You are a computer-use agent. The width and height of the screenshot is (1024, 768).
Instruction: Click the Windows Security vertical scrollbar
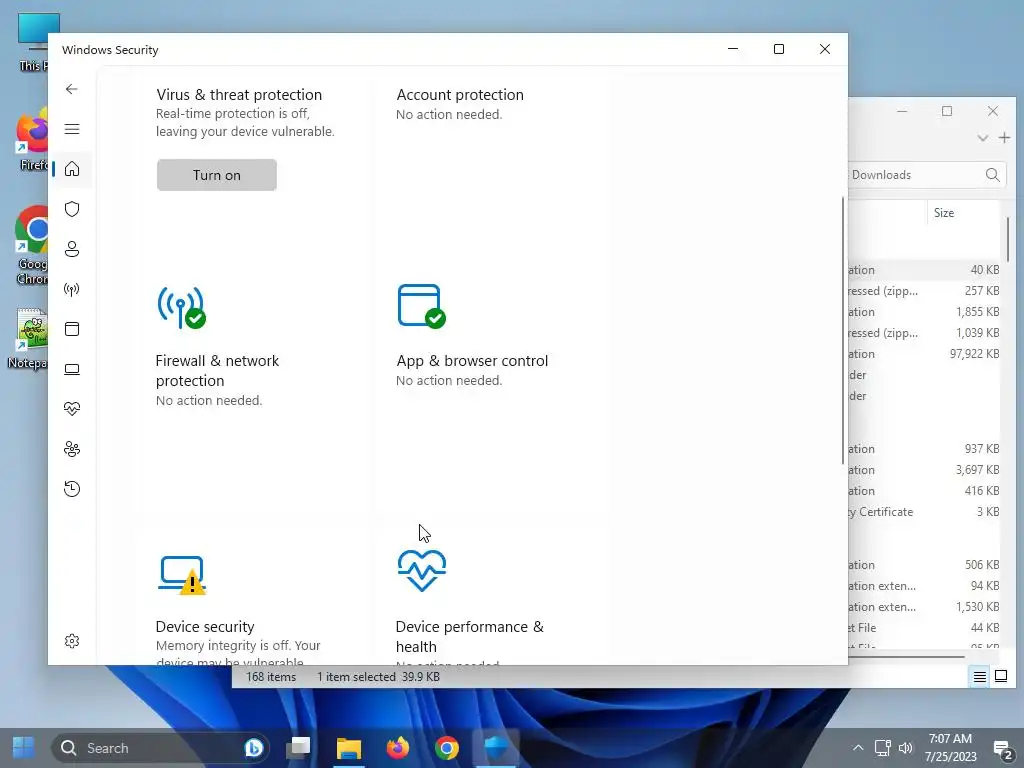(x=842, y=330)
